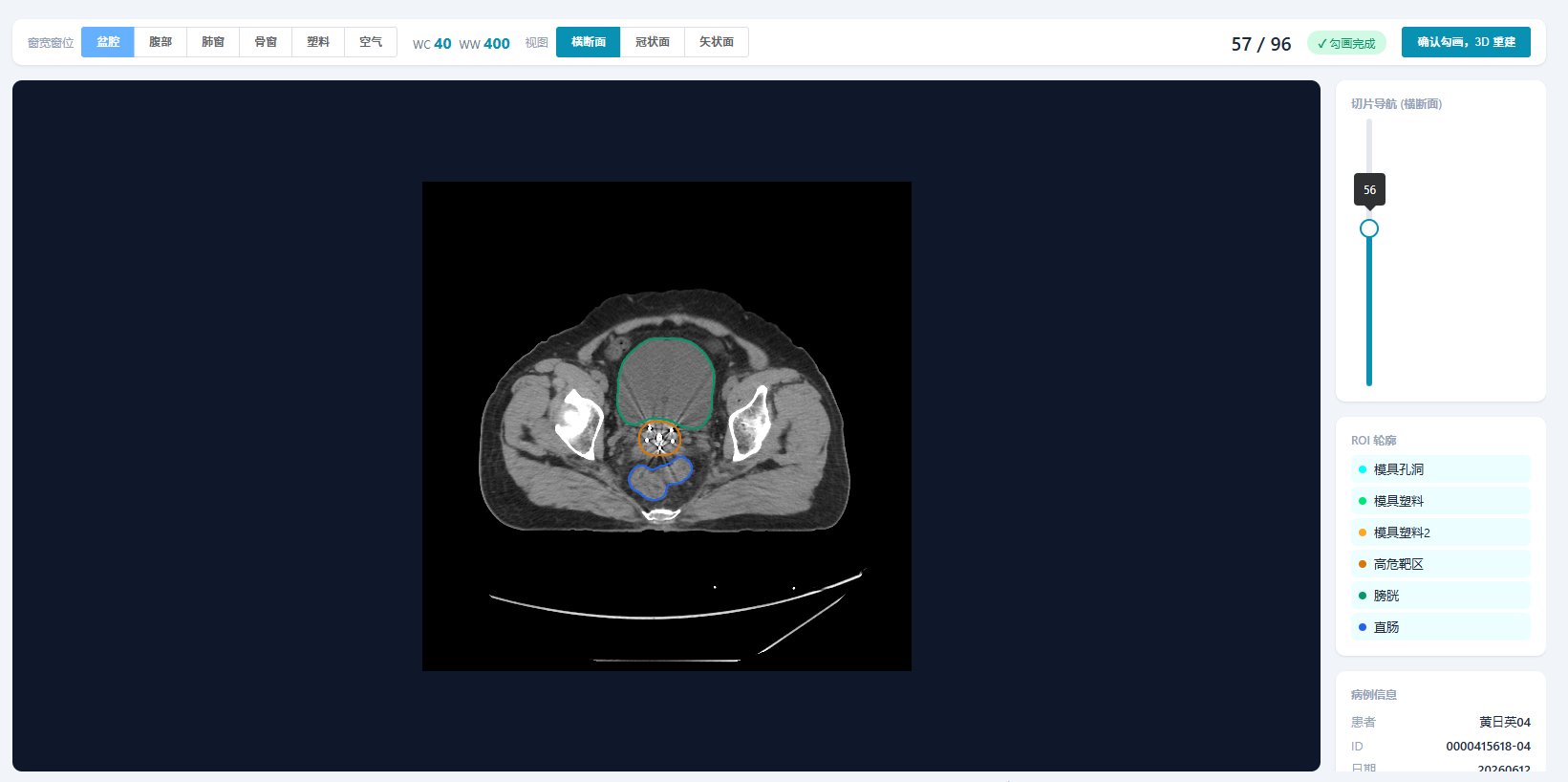This screenshot has width=1568, height=782.
Task: Select the 直肠 ROI contour
Action: click(1441, 627)
